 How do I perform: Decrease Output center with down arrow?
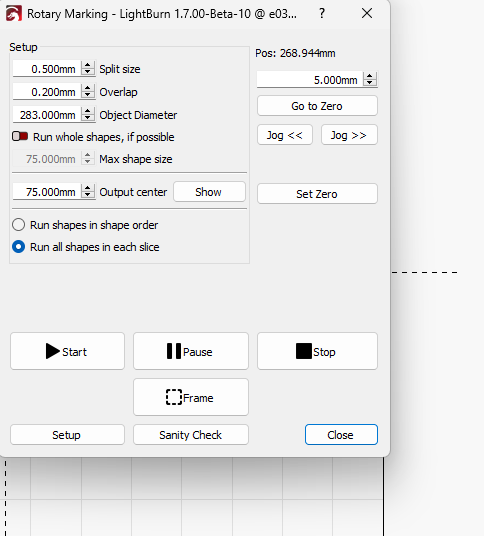coord(88,195)
